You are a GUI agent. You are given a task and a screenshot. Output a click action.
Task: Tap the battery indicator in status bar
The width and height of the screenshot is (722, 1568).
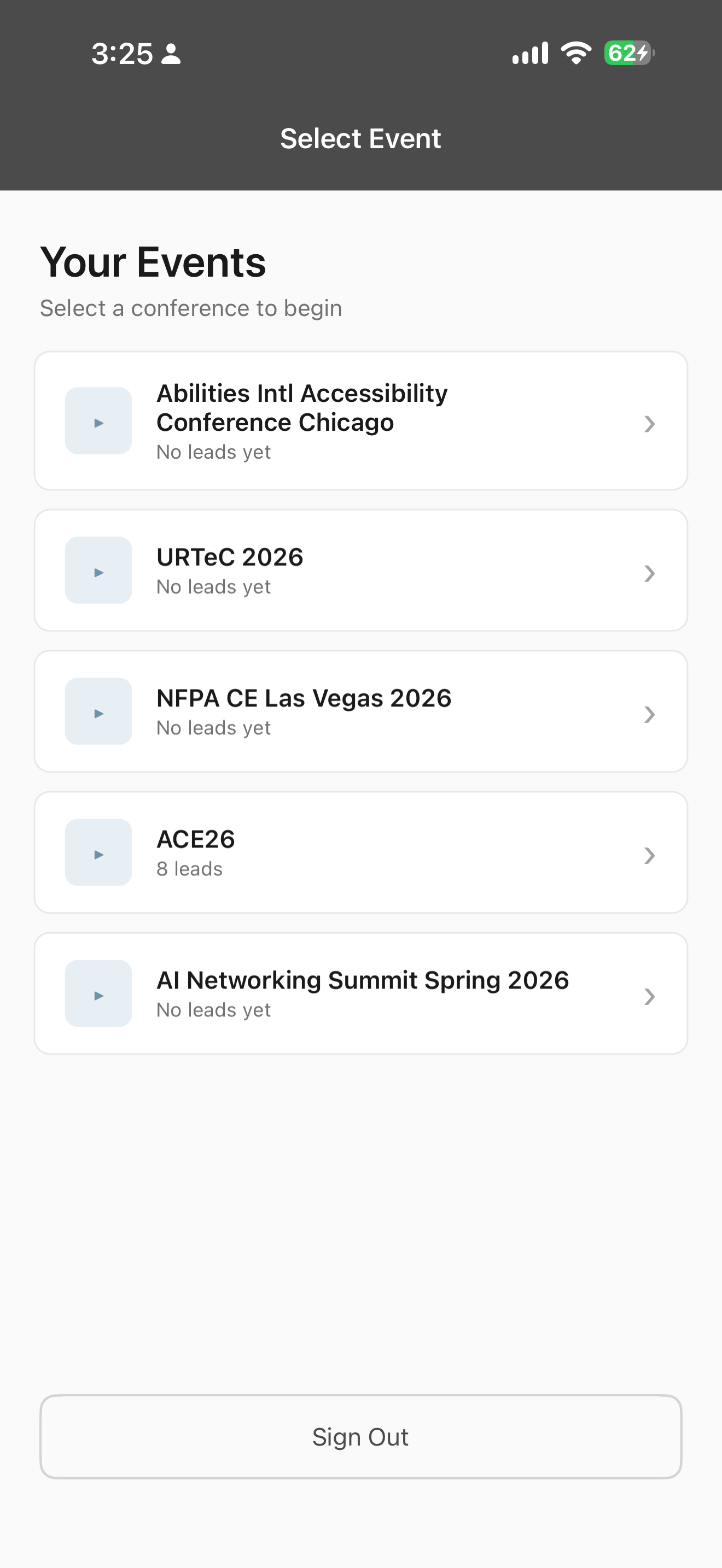pos(629,53)
